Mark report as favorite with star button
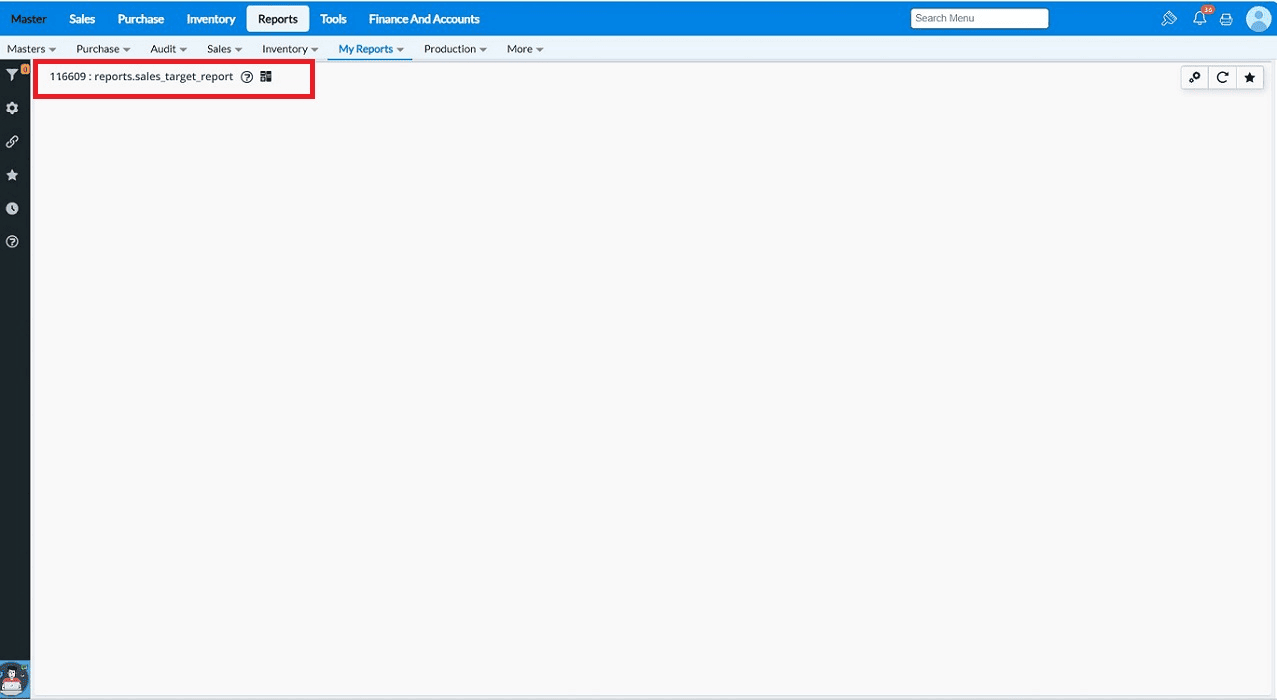 pos(1249,77)
